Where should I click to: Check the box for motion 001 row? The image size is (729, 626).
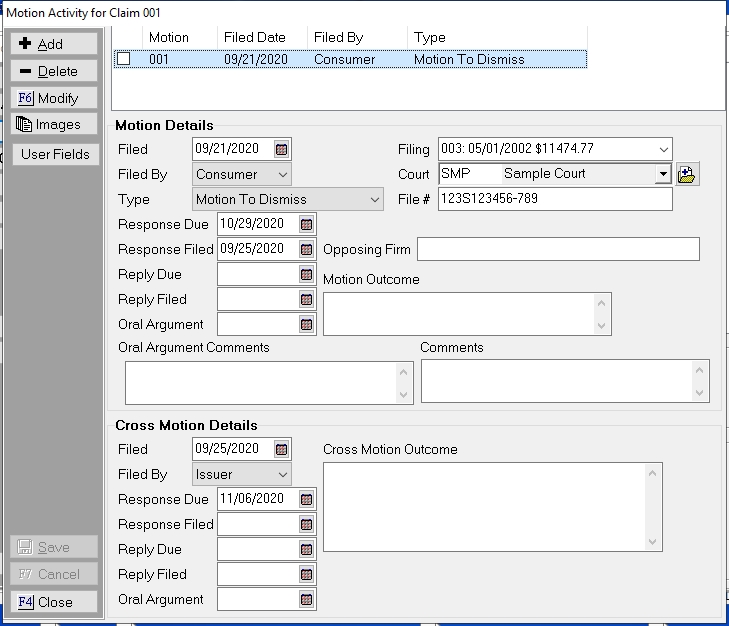pyautogui.click(x=123, y=59)
